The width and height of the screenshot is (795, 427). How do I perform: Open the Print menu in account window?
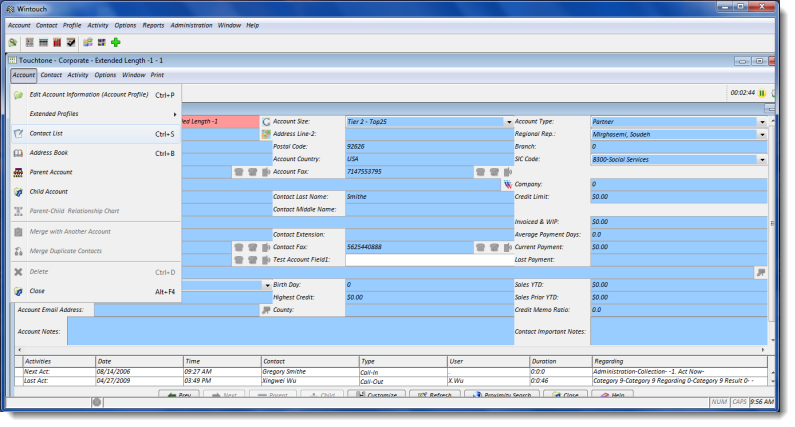tap(157, 75)
